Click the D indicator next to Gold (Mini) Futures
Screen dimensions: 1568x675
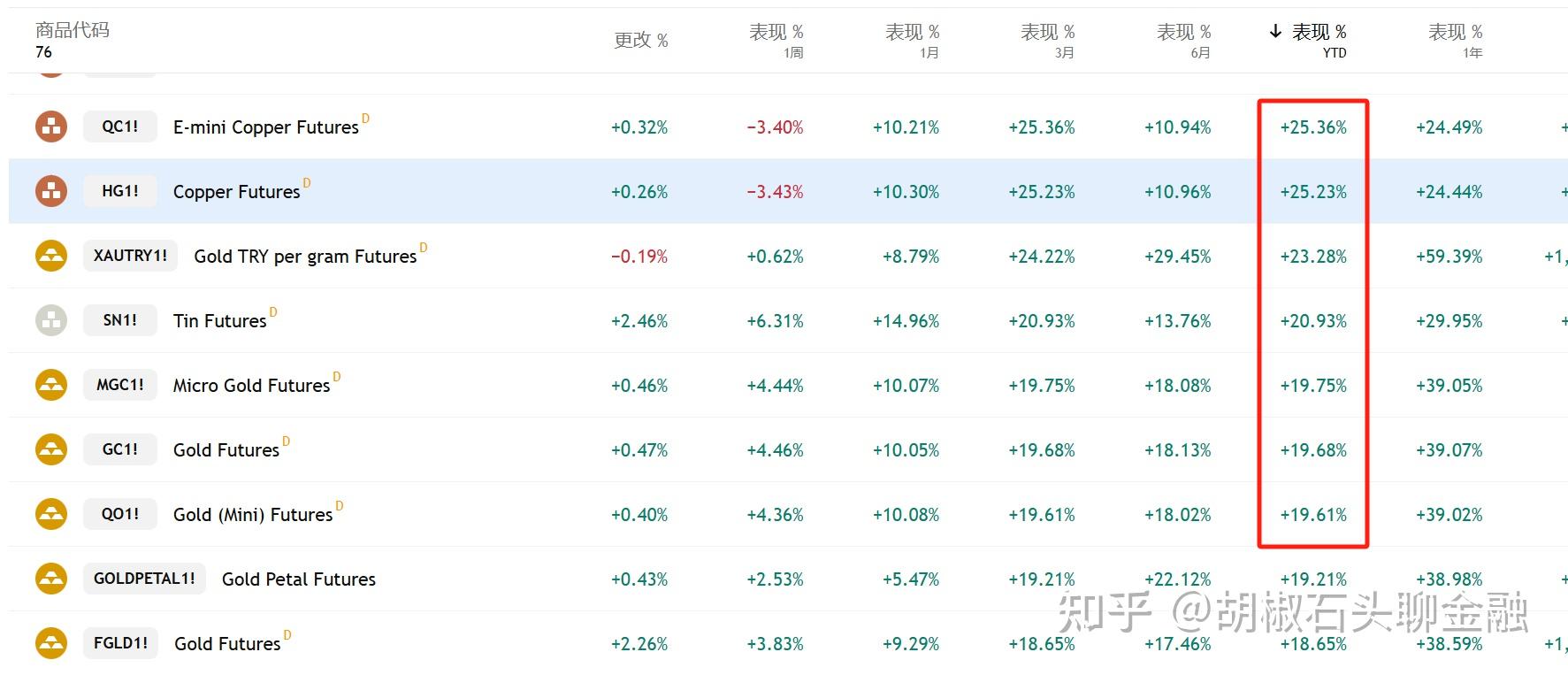click(339, 505)
